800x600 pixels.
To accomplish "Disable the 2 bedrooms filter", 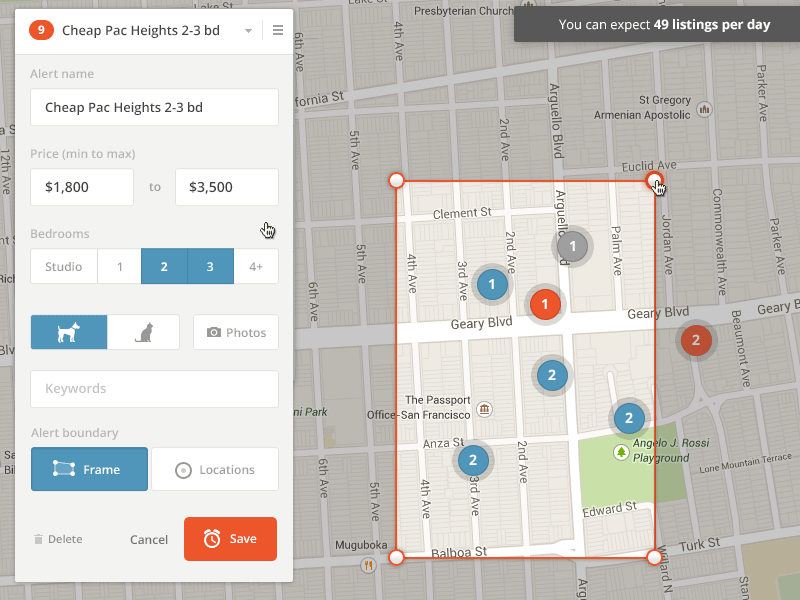I will point(164,266).
